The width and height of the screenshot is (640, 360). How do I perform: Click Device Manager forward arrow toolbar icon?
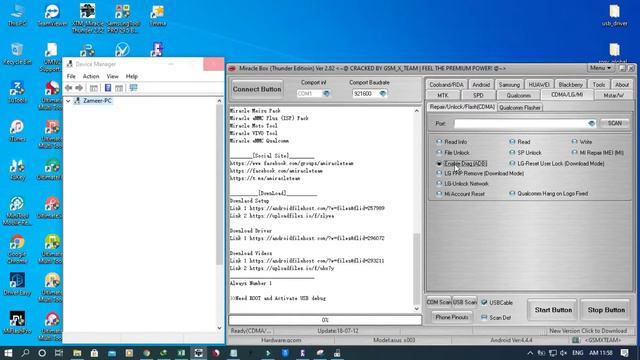79,88
